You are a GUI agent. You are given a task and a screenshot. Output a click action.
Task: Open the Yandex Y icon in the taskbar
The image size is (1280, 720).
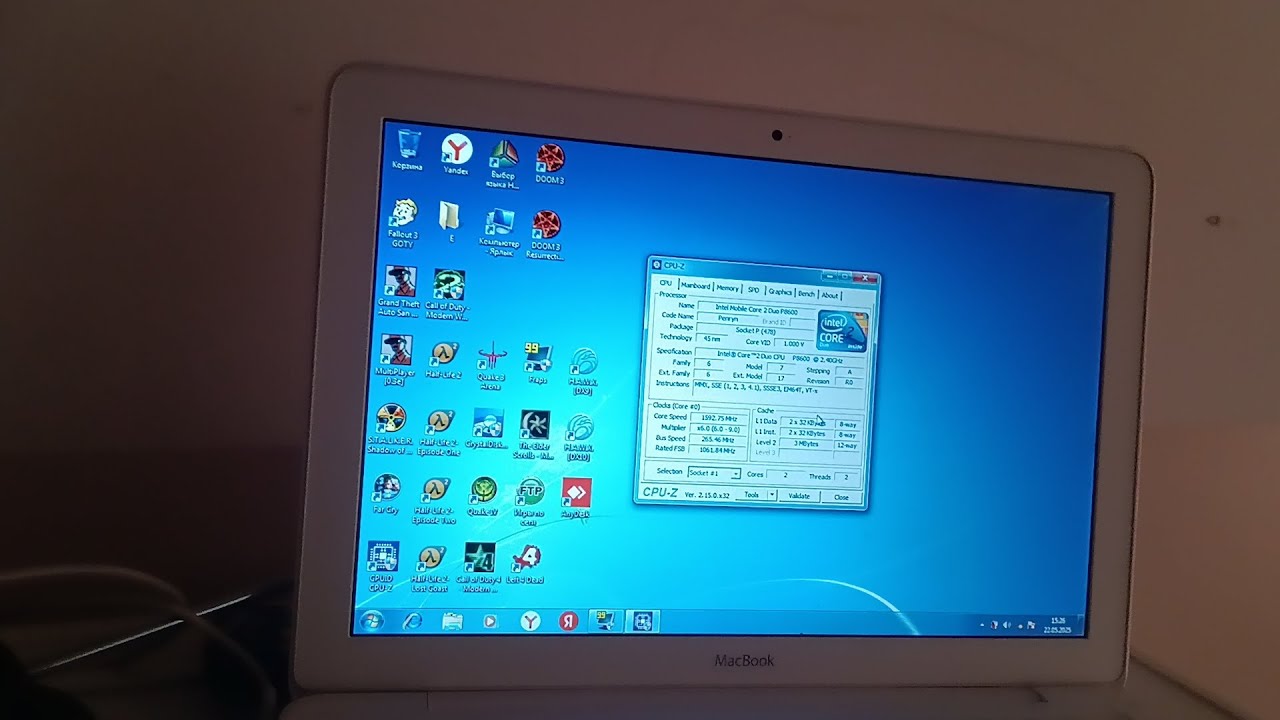click(x=530, y=621)
